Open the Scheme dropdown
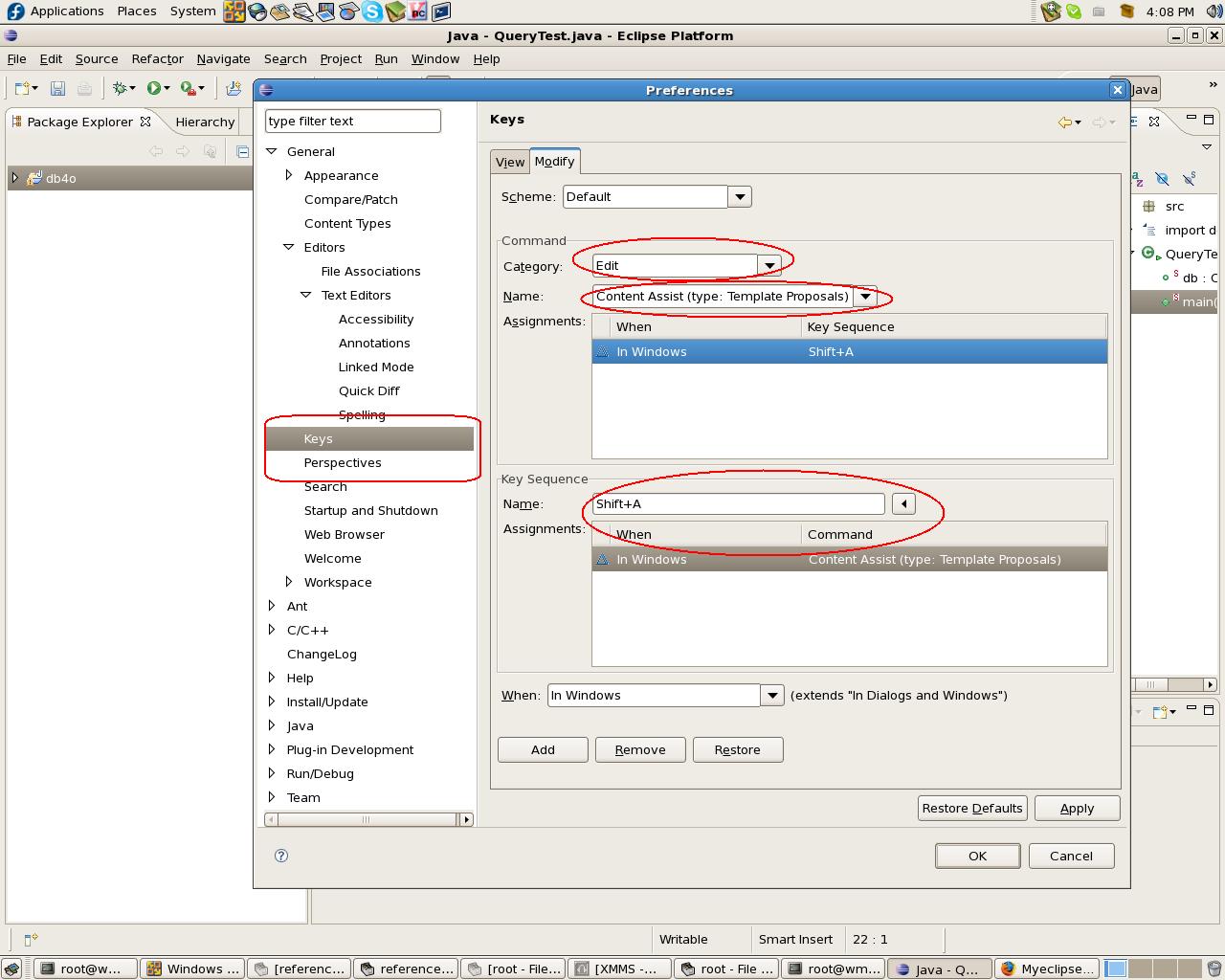This screenshot has width=1225, height=980. click(x=739, y=196)
